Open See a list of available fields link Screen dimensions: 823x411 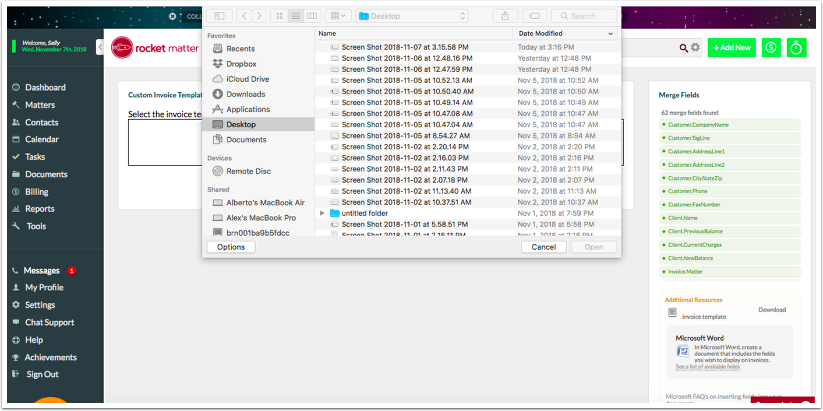(708, 367)
